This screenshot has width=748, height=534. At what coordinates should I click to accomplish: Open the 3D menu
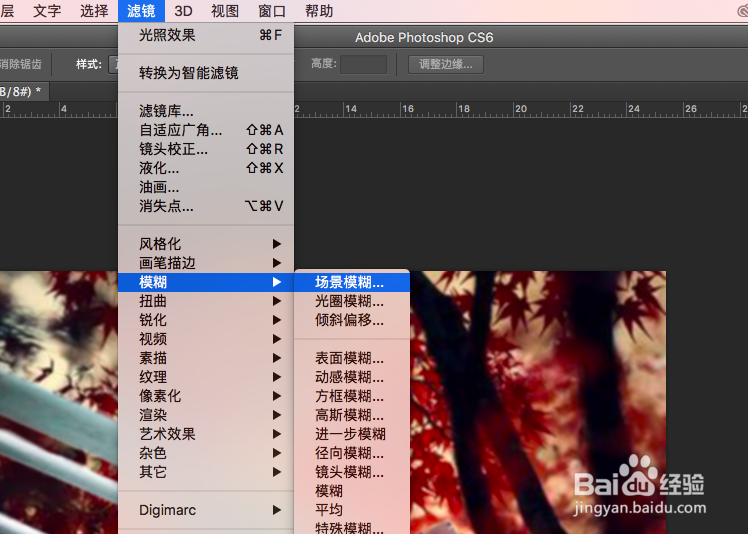pyautogui.click(x=183, y=10)
